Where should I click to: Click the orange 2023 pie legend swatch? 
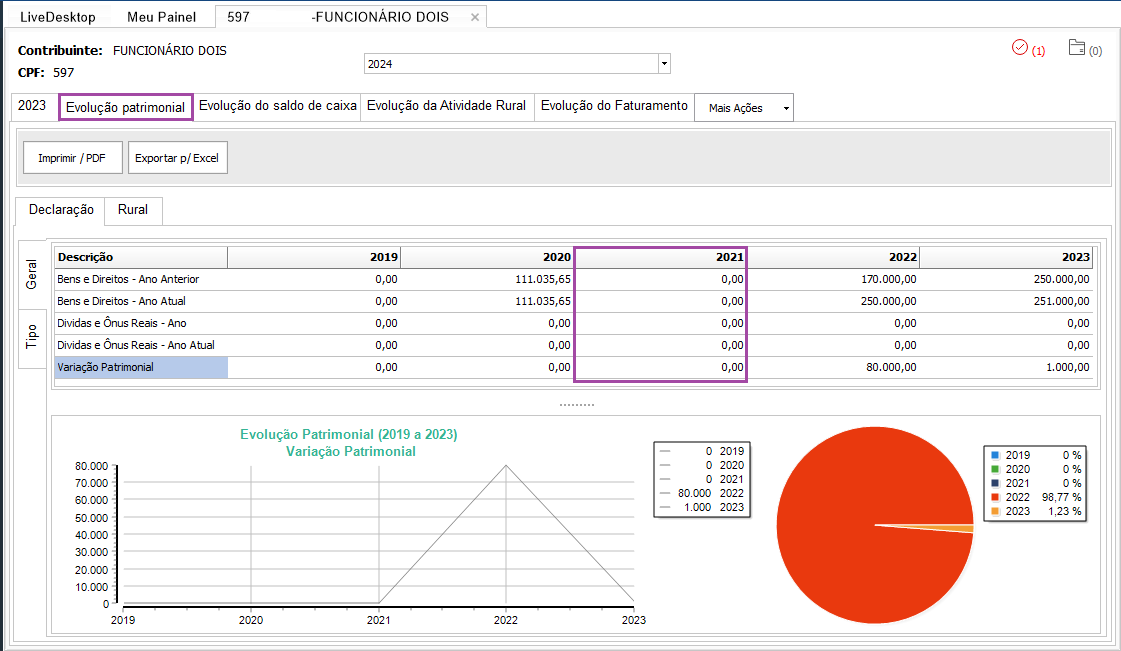995,512
